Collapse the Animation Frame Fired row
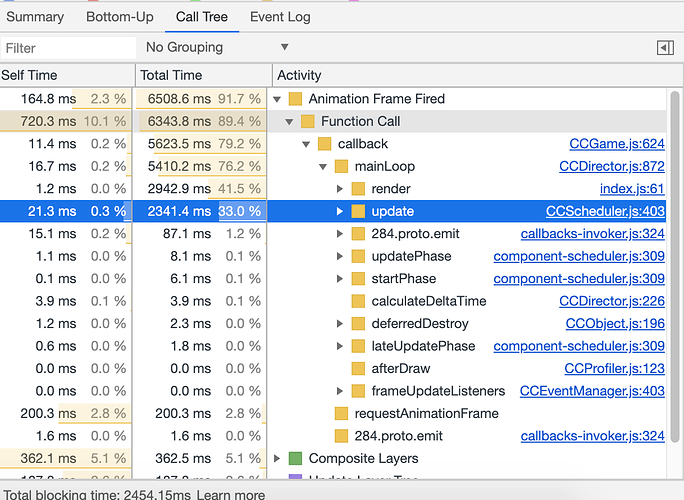This screenshot has height=500, width=684. point(278,99)
